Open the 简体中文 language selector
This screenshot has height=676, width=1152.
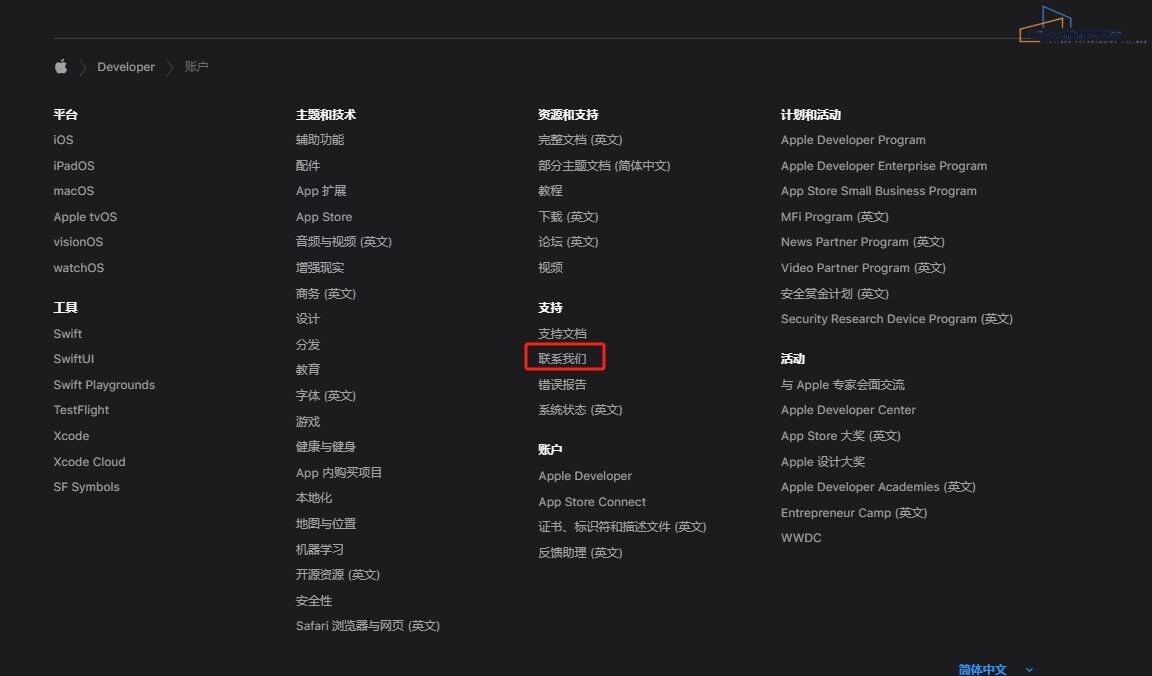(995, 669)
